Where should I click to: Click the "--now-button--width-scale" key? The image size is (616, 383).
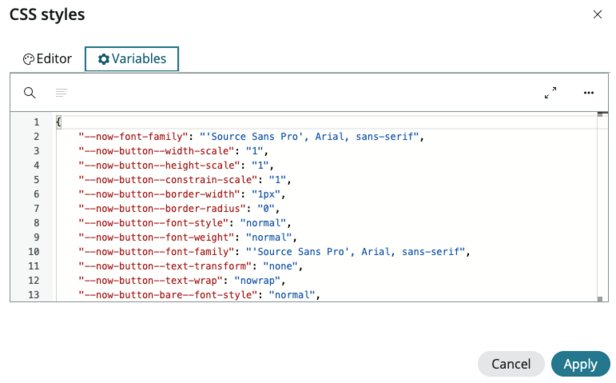coord(156,151)
